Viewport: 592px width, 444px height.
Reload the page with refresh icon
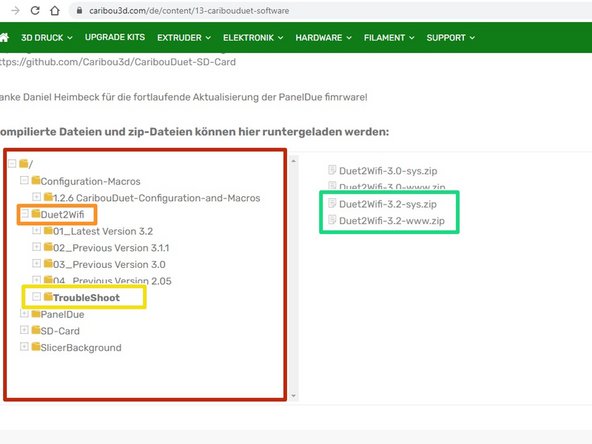[35, 11]
